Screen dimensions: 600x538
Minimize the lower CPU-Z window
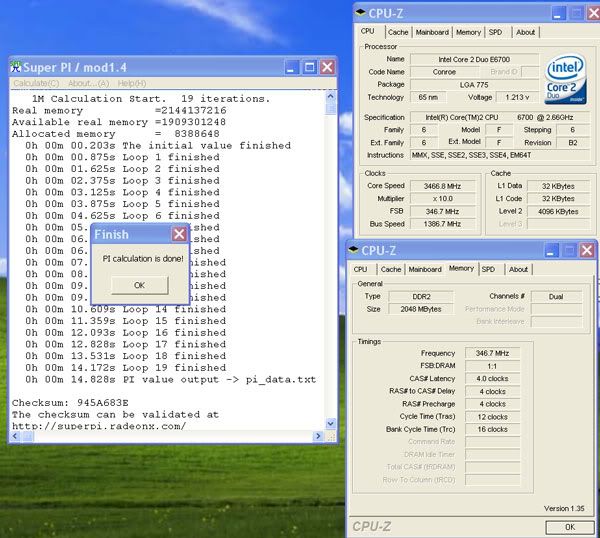click(551, 250)
